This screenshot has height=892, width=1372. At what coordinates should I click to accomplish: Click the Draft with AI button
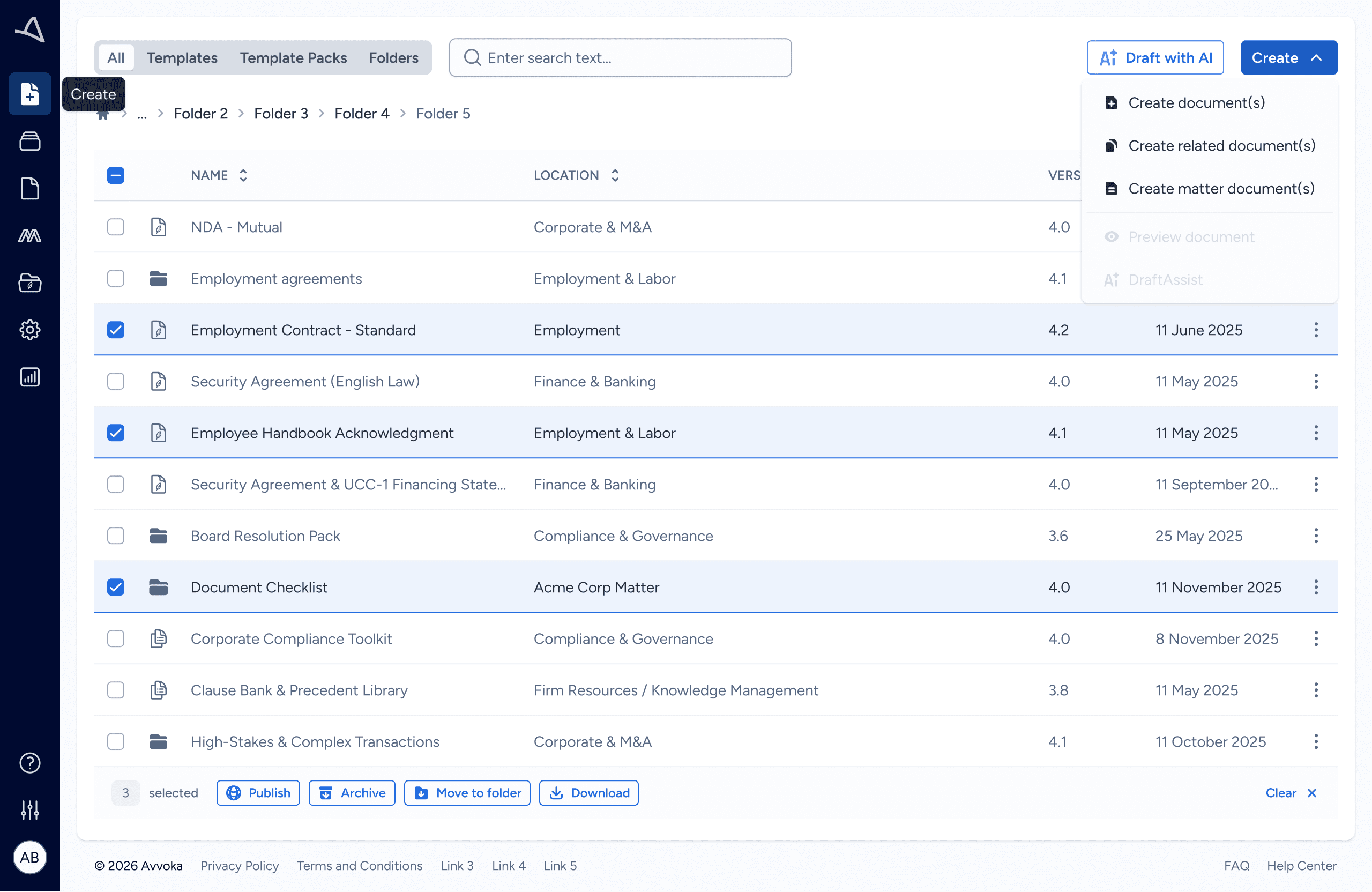coord(1154,58)
